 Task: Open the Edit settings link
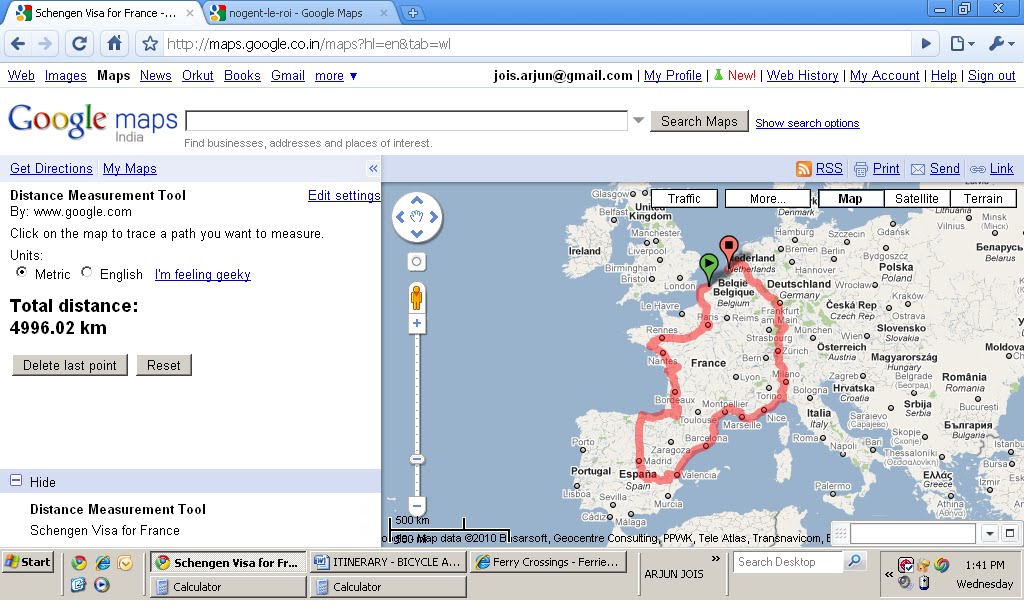(x=344, y=195)
